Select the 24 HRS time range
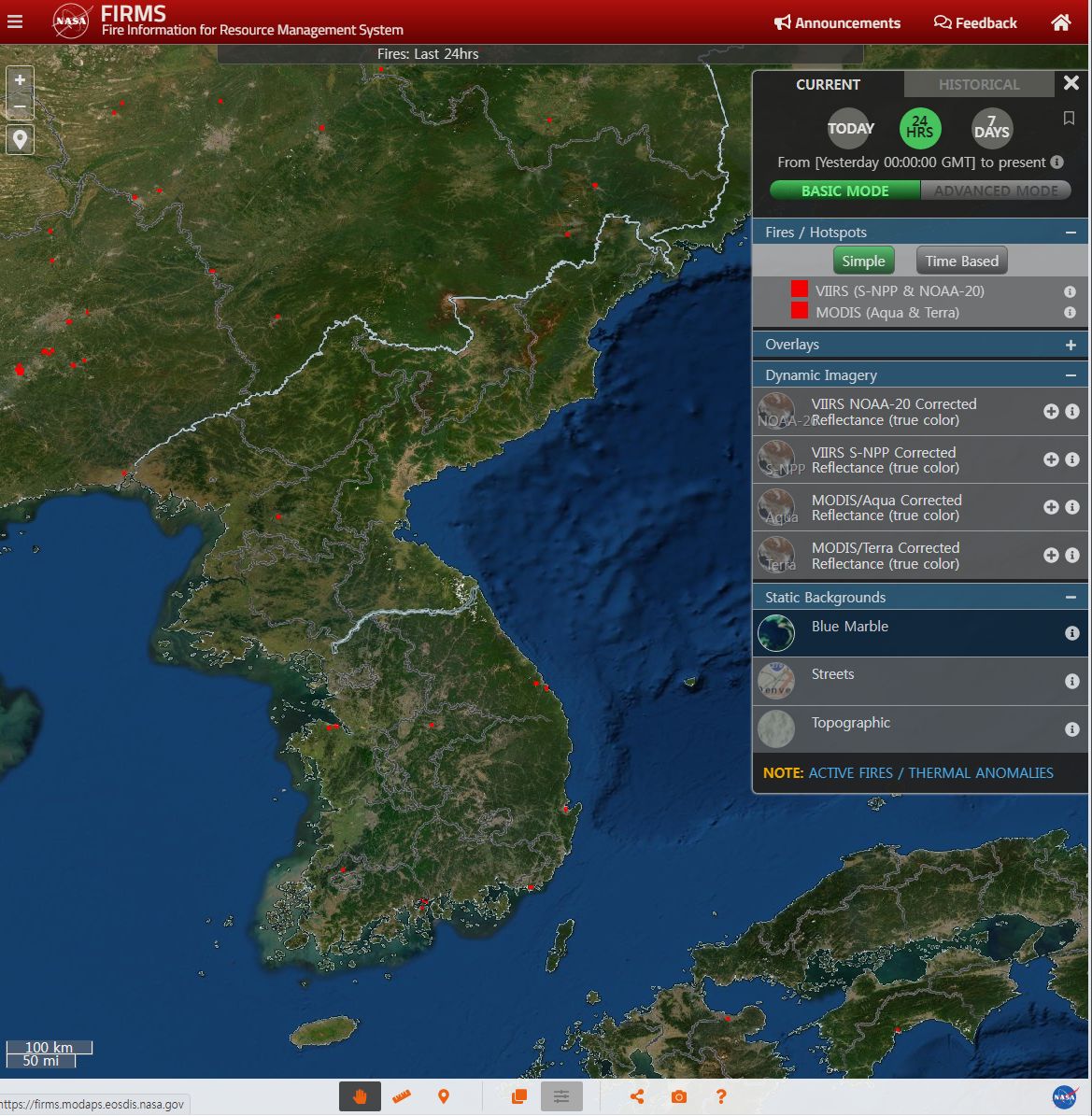The width and height of the screenshot is (1092, 1116). tap(920, 129)
